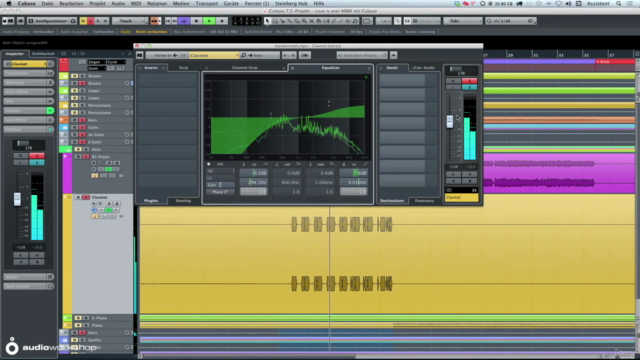Open the Apple menu
640x360 pixels.
click(x=9, y=4)
